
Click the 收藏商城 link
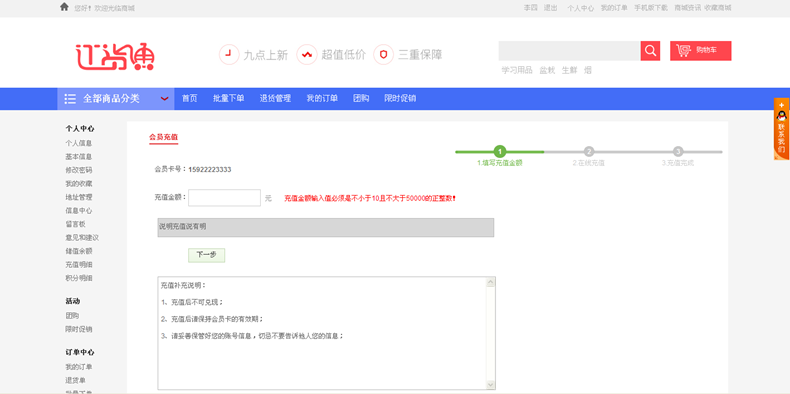point(718,8)
